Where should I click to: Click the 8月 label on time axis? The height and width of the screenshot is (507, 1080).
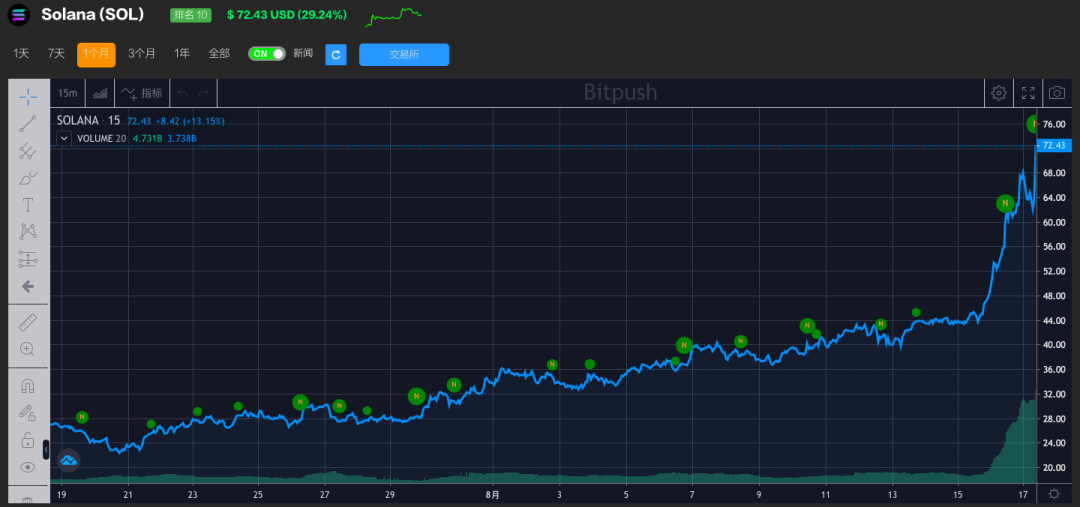492,494
